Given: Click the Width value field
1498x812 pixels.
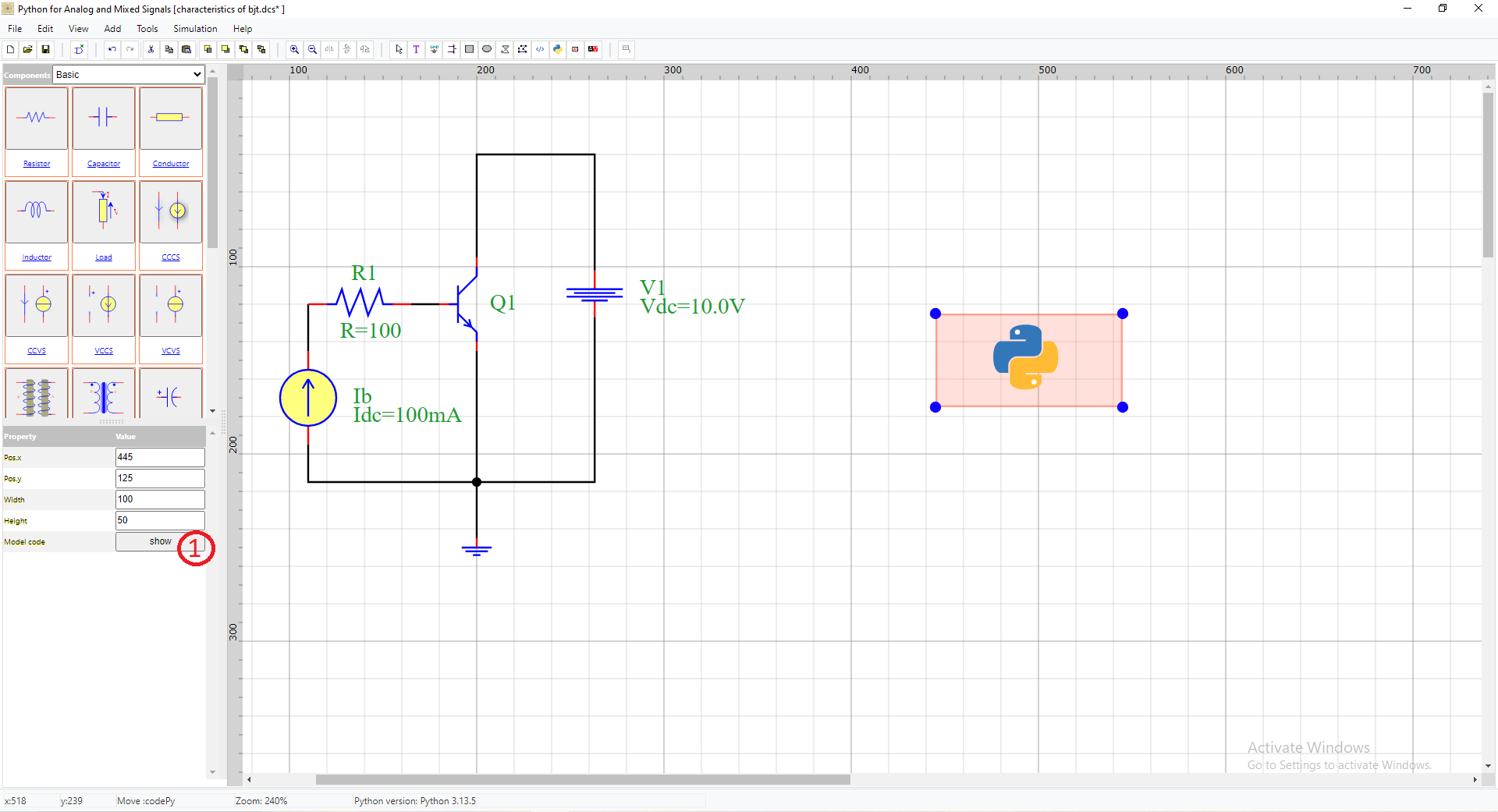Looking at the screenshot, I should coord(160,499).
